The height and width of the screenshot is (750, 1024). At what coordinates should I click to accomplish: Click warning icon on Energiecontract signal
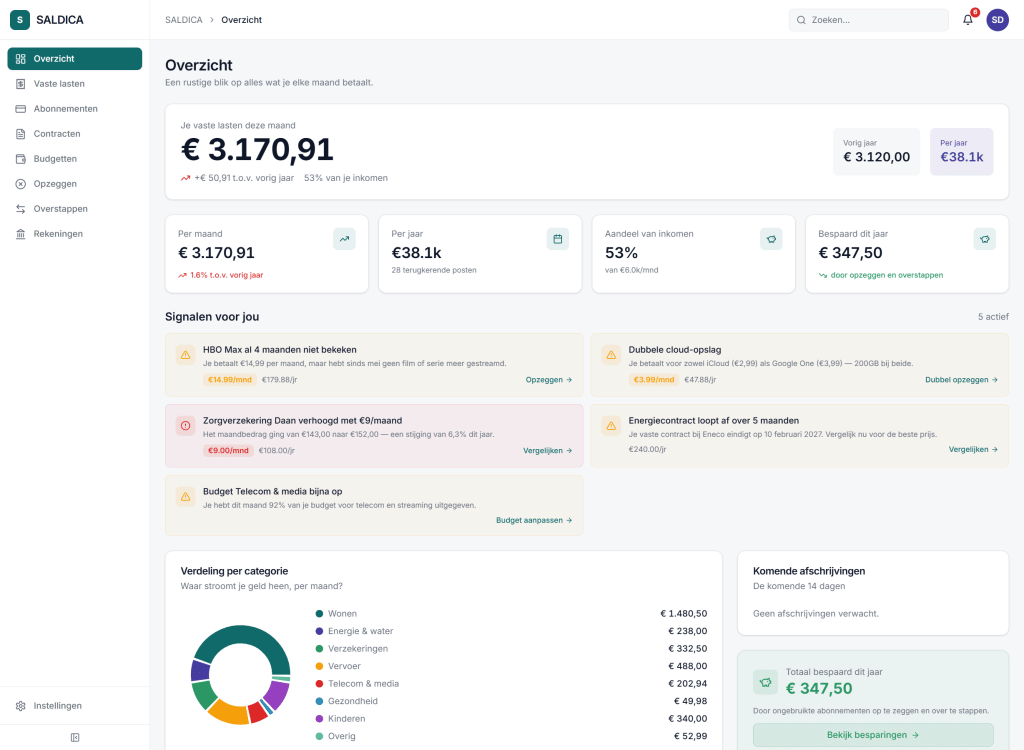611,425
